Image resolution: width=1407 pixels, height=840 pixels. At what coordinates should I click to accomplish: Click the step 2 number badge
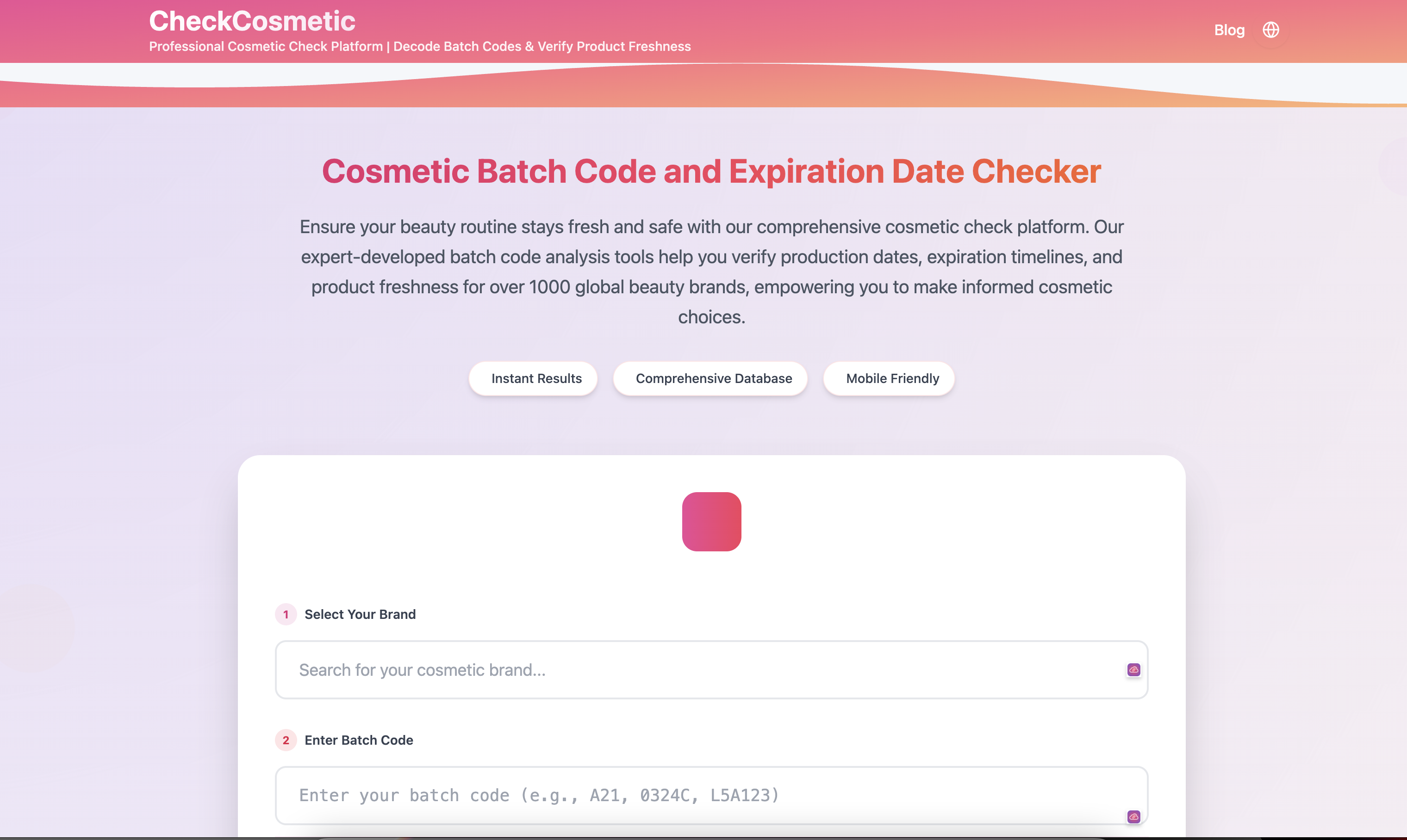coord(286,740)
